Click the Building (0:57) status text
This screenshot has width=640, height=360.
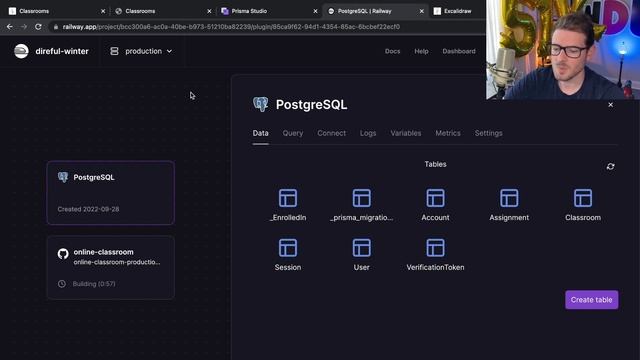pos(94,284)
